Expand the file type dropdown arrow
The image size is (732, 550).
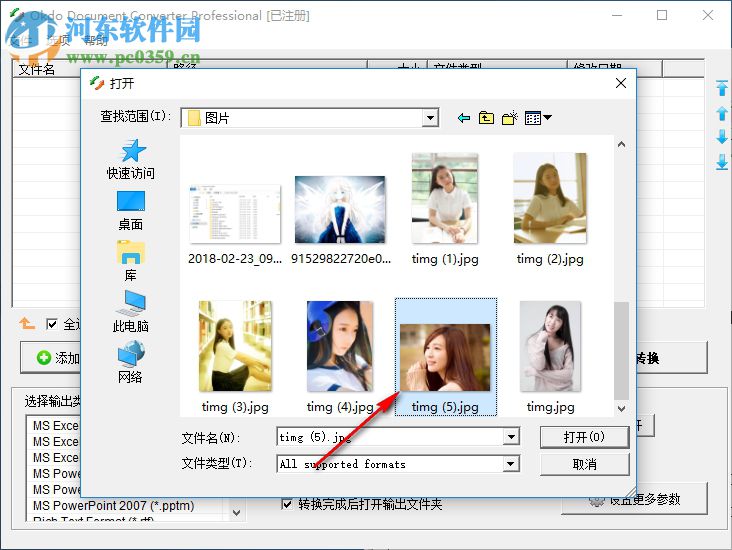511,464
